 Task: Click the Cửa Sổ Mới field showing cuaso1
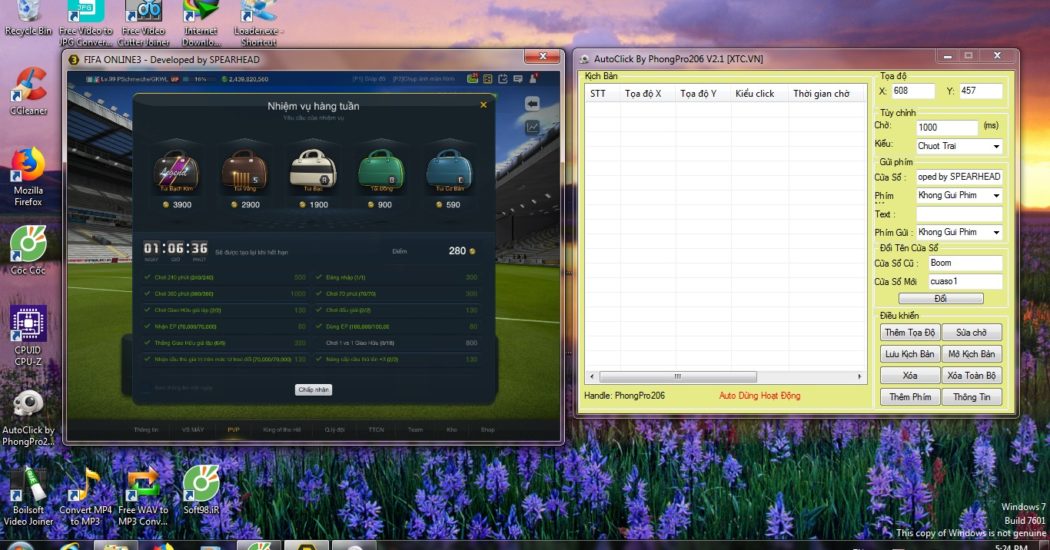(x=965, y=281)
